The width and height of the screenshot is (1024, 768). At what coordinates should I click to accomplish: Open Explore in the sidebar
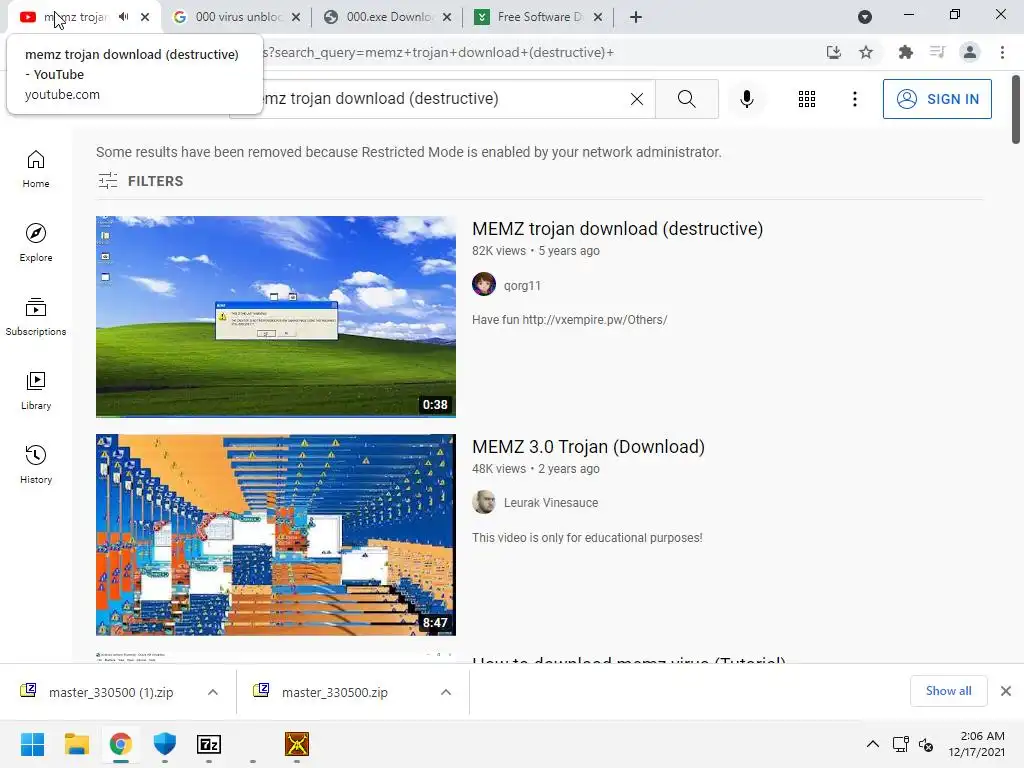[x=36, y=243]
